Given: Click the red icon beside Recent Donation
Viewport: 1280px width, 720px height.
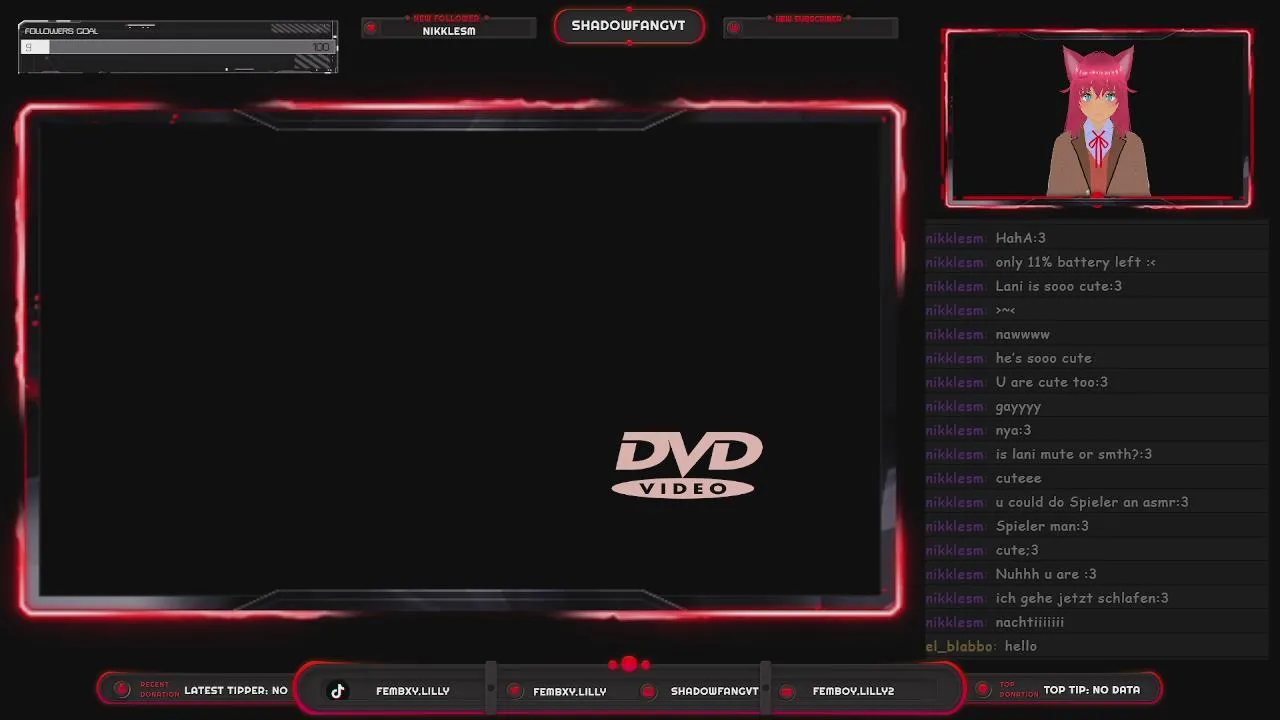Looking at the screenshot, I should tap(122, 689).
